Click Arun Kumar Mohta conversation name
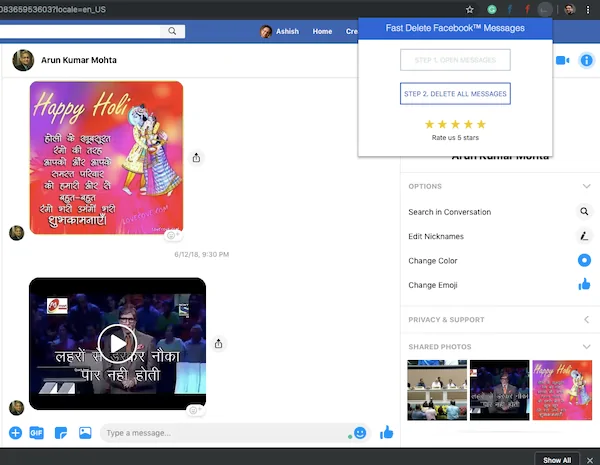600x465 pixels. [x=79, y=60]
